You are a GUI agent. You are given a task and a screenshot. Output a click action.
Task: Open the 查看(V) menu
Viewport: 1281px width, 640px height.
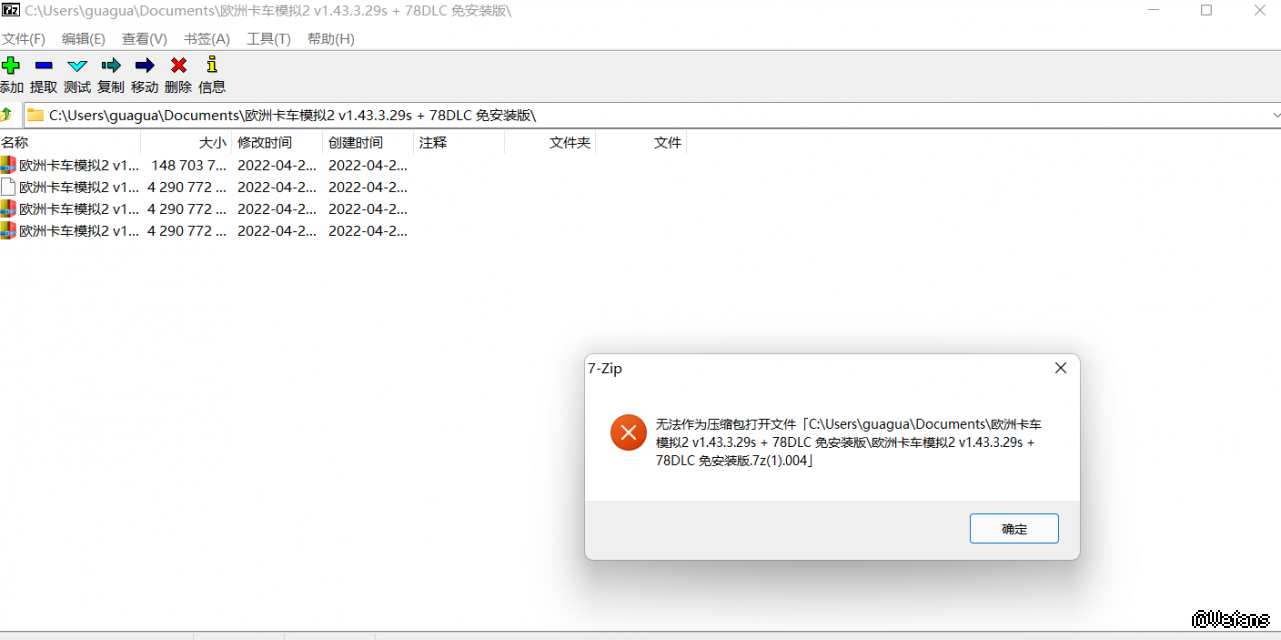(144, 39)
